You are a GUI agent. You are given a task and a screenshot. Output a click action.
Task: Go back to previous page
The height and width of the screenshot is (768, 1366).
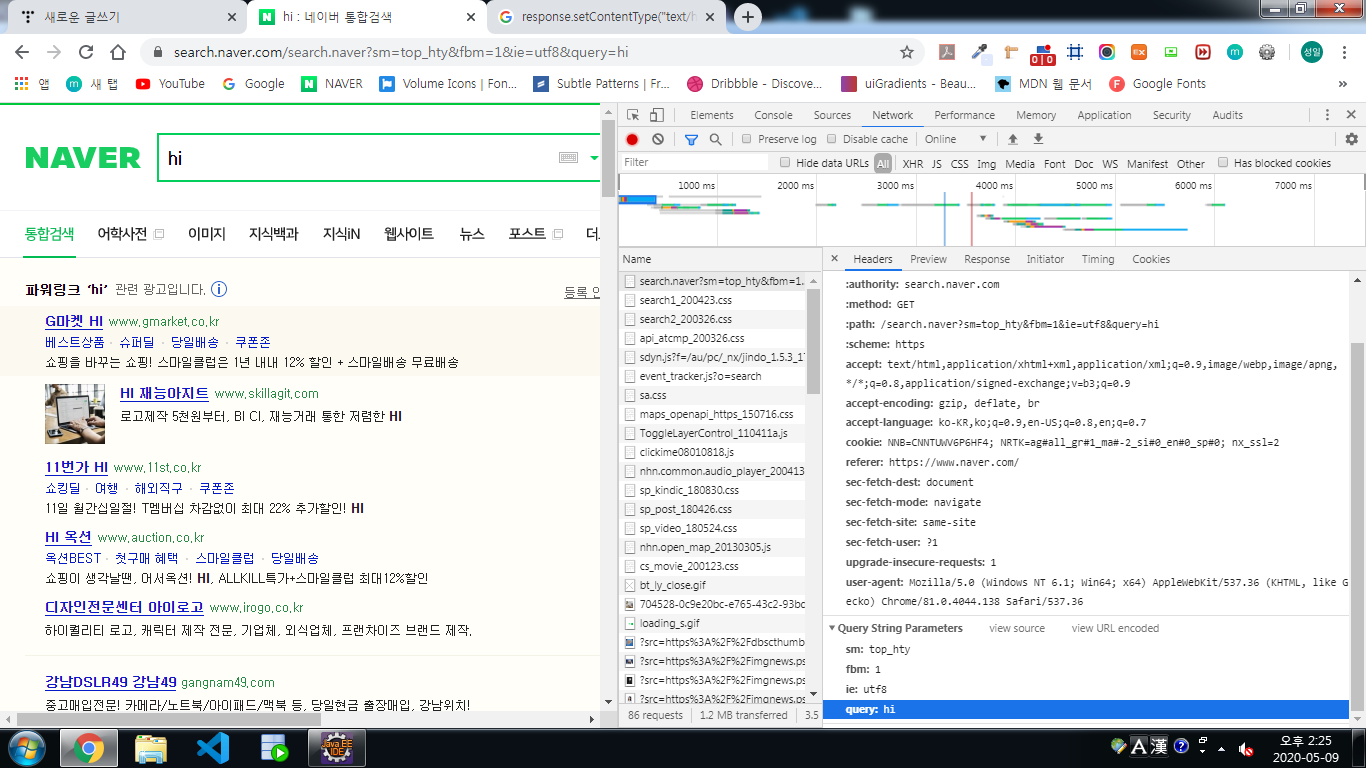(22, 52)
